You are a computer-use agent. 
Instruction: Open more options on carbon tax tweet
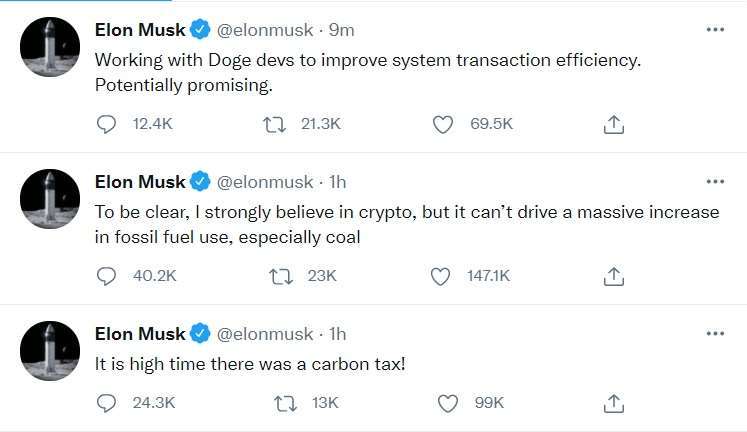715,333
